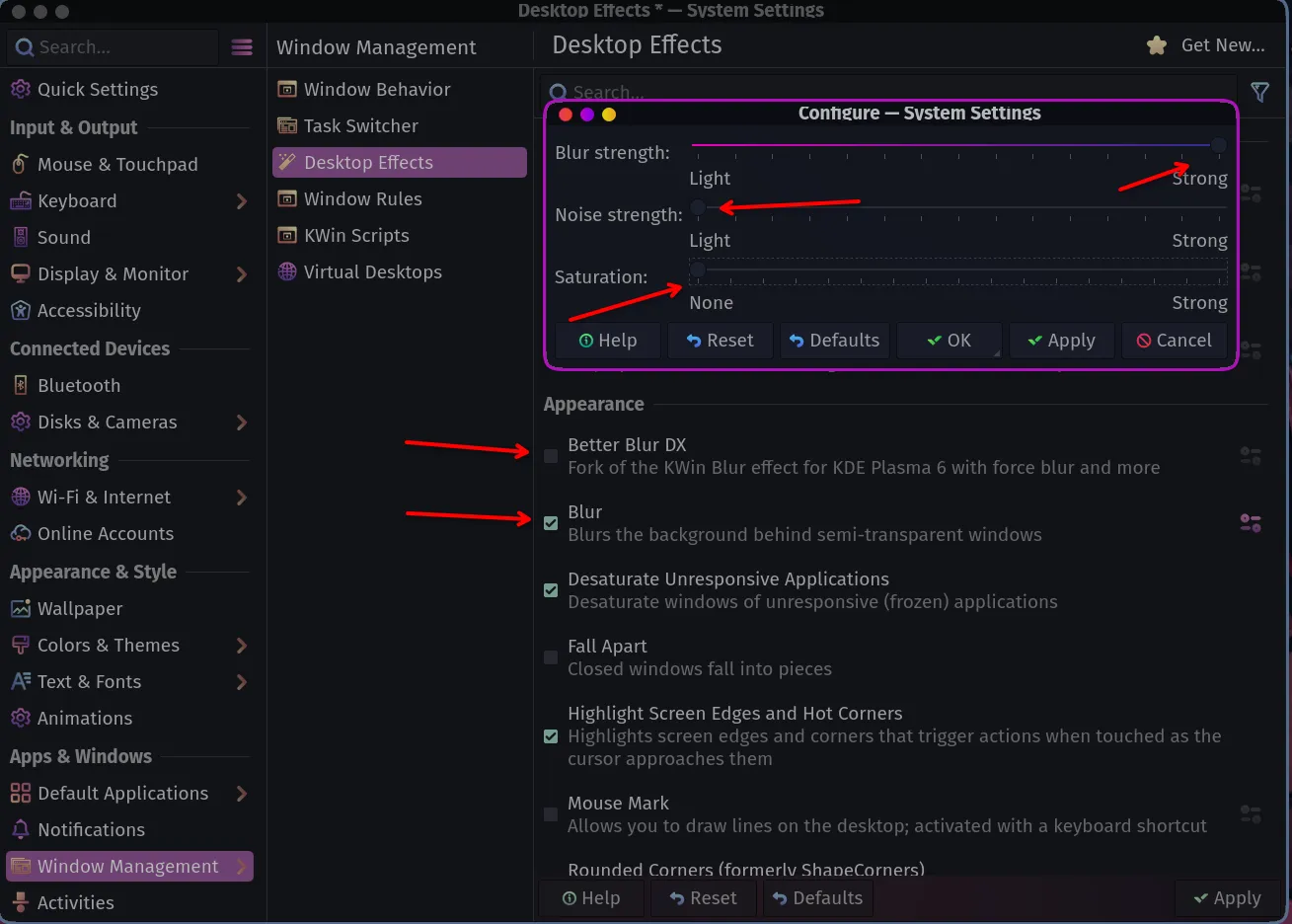Image resolution: width=1292 pixels, height=924 pixels.
Task: Select the Desktop Effects entry
Action: (x=399, y=163)
